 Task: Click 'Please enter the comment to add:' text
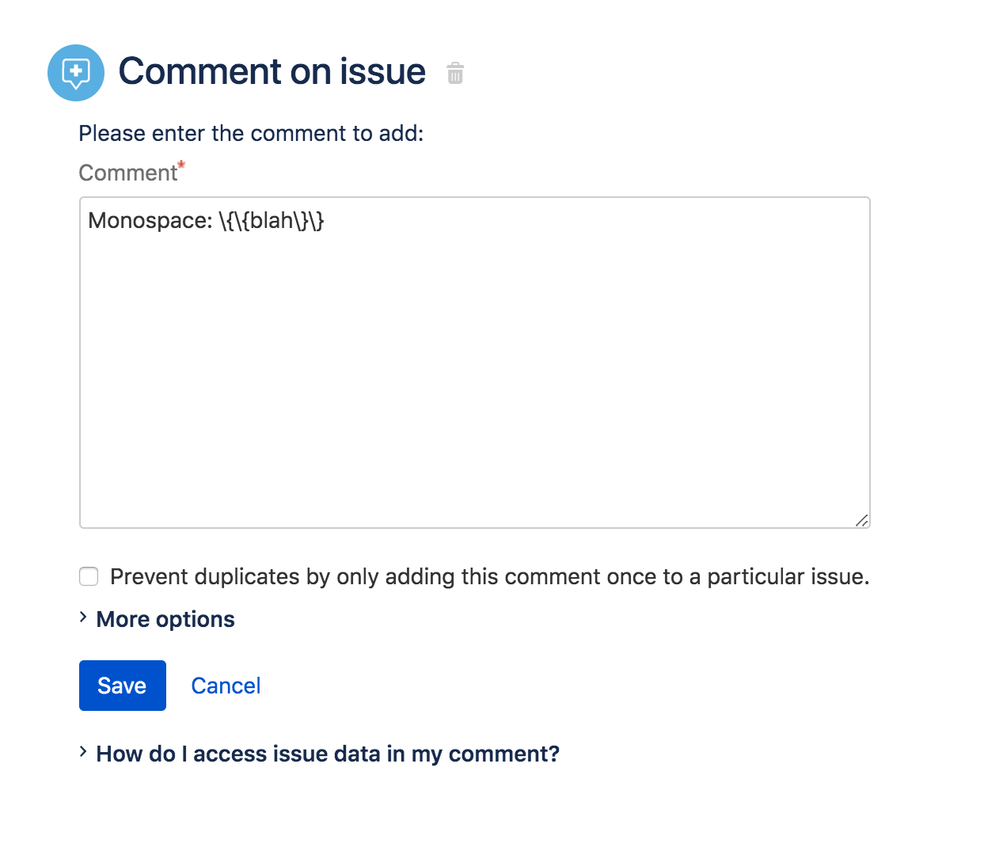tap(251, 134)
